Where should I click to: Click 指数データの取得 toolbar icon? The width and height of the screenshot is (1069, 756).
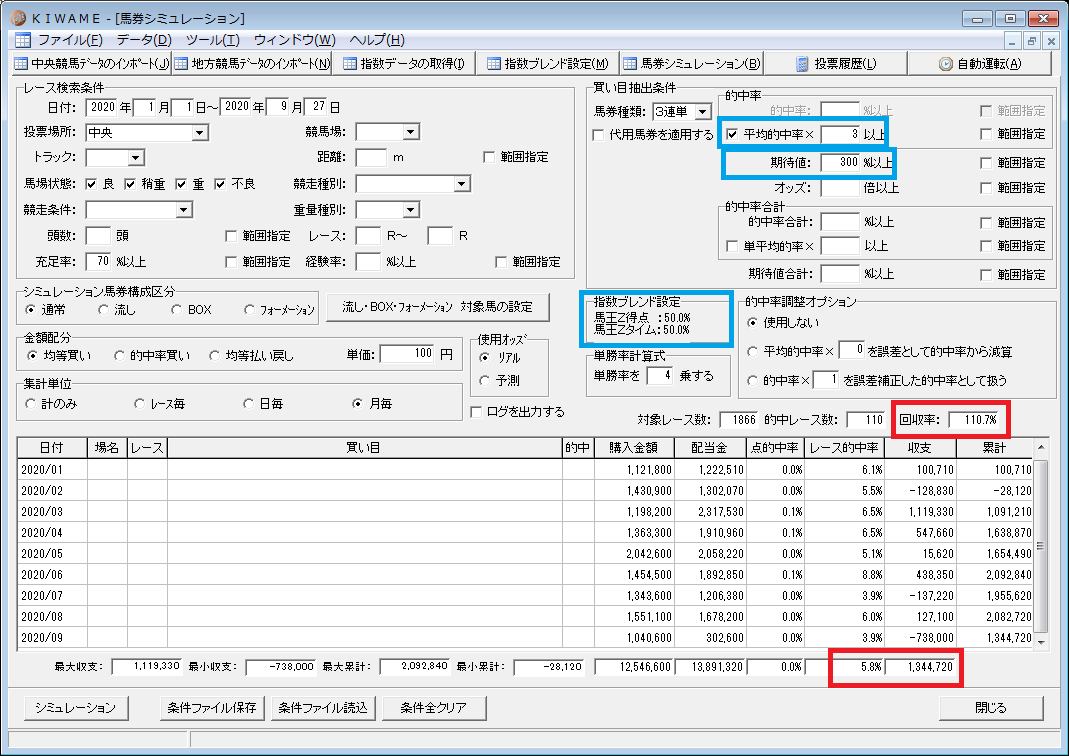350,63
